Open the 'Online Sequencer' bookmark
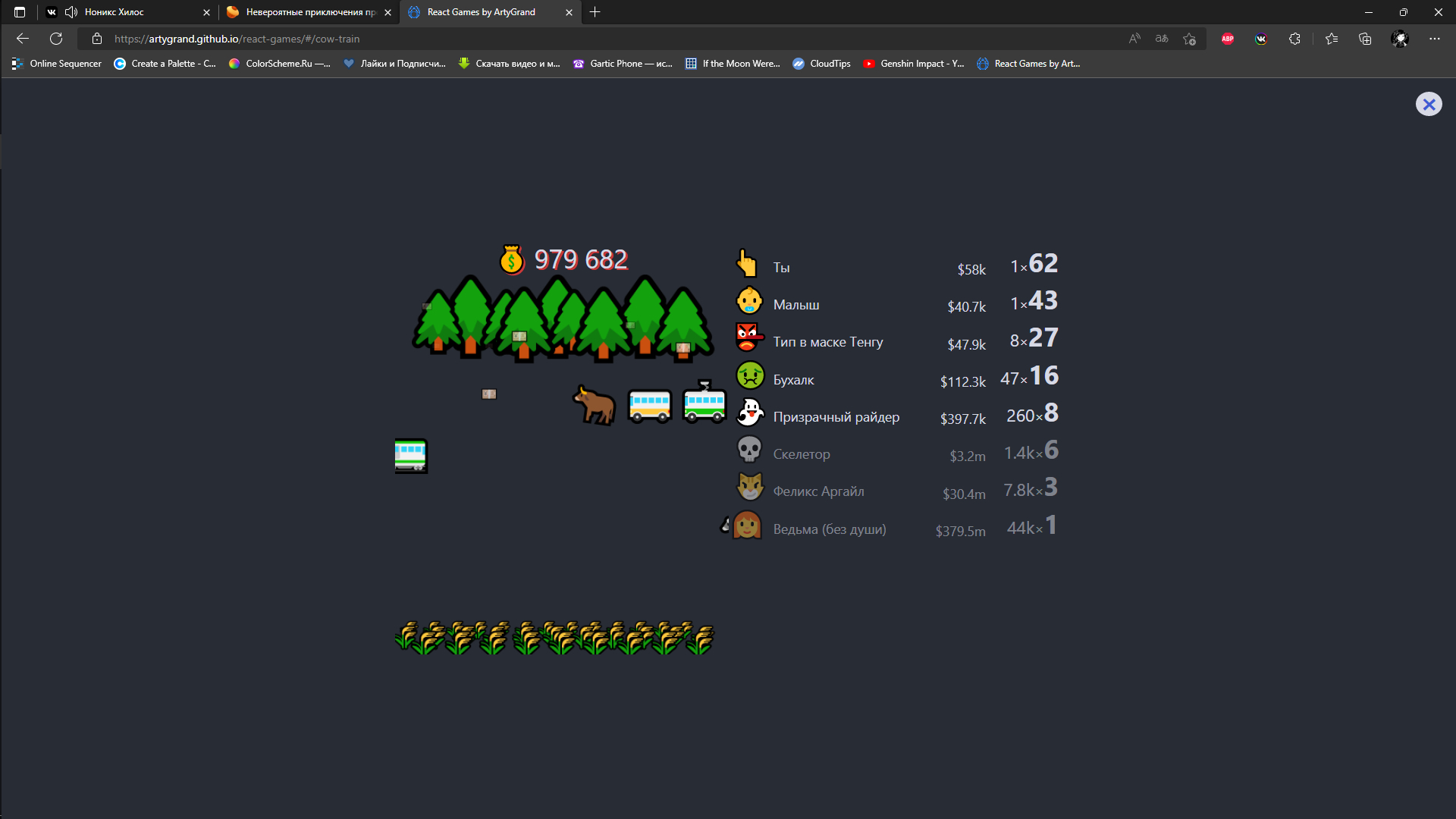 click(x=57, y=64)
